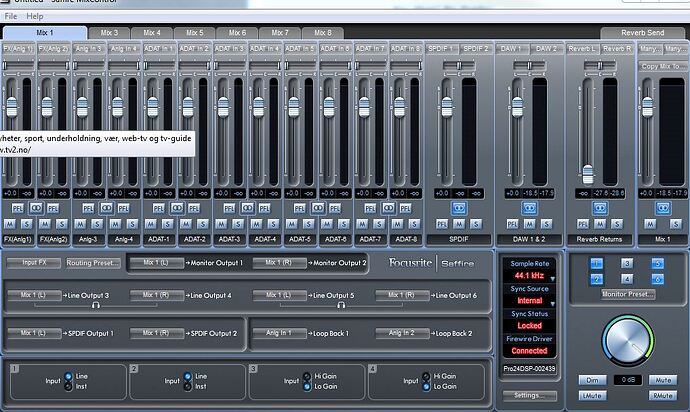Click the headphone icon under Line Output 5/6
The width and height of the screenshot is (690, 412).
point(341,305)
